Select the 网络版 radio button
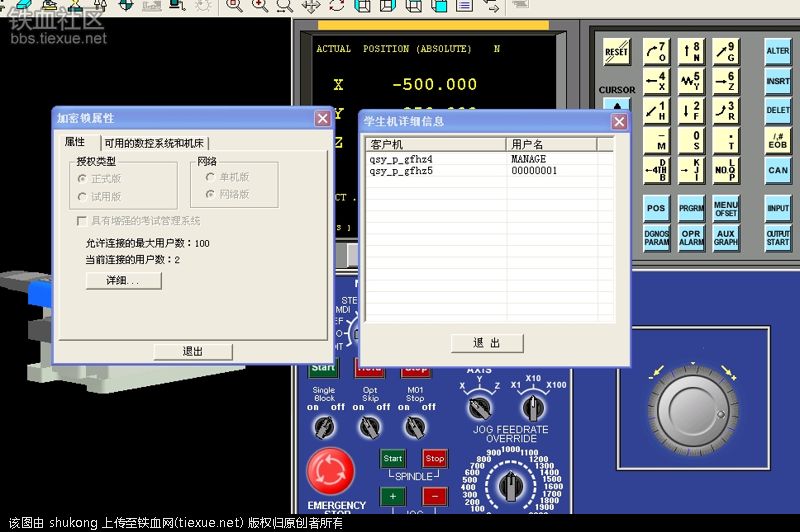 [x=211, y=195]
